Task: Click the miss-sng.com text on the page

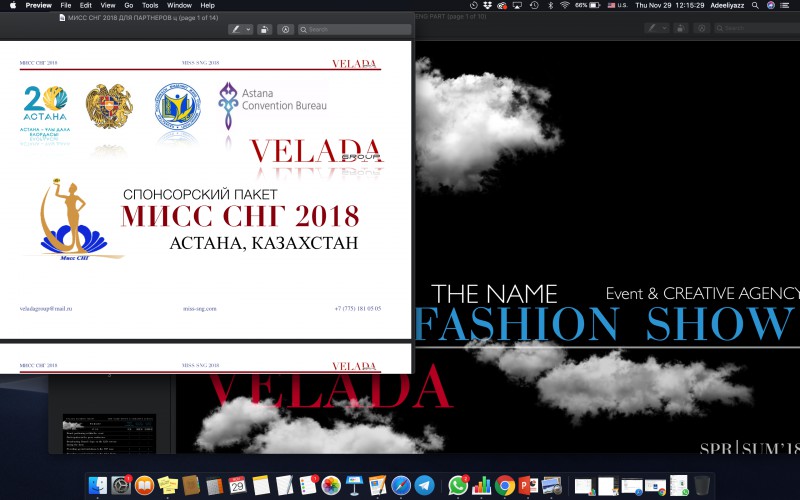Action: (199, 309)
